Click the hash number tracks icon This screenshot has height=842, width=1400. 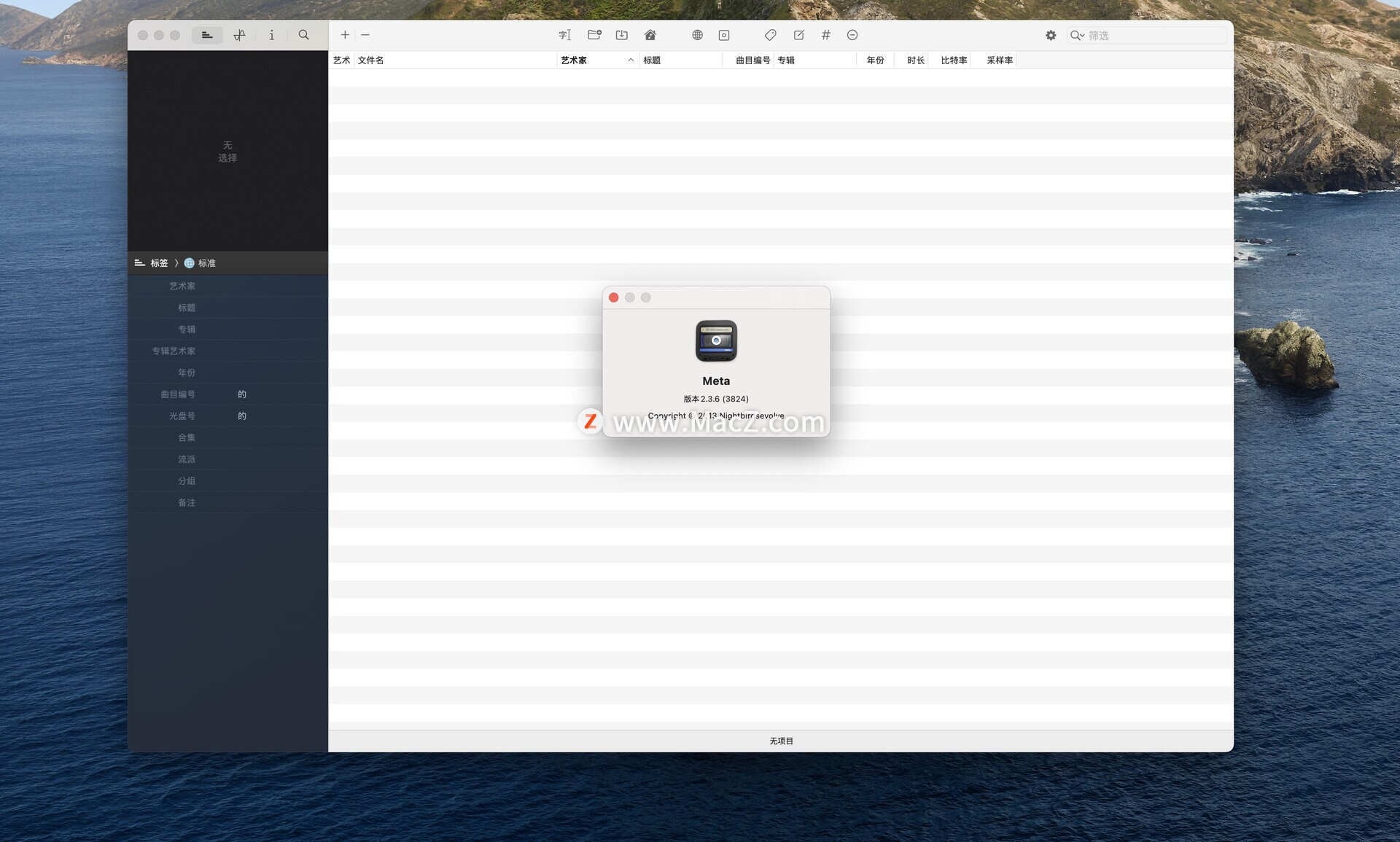coord(825,35)
